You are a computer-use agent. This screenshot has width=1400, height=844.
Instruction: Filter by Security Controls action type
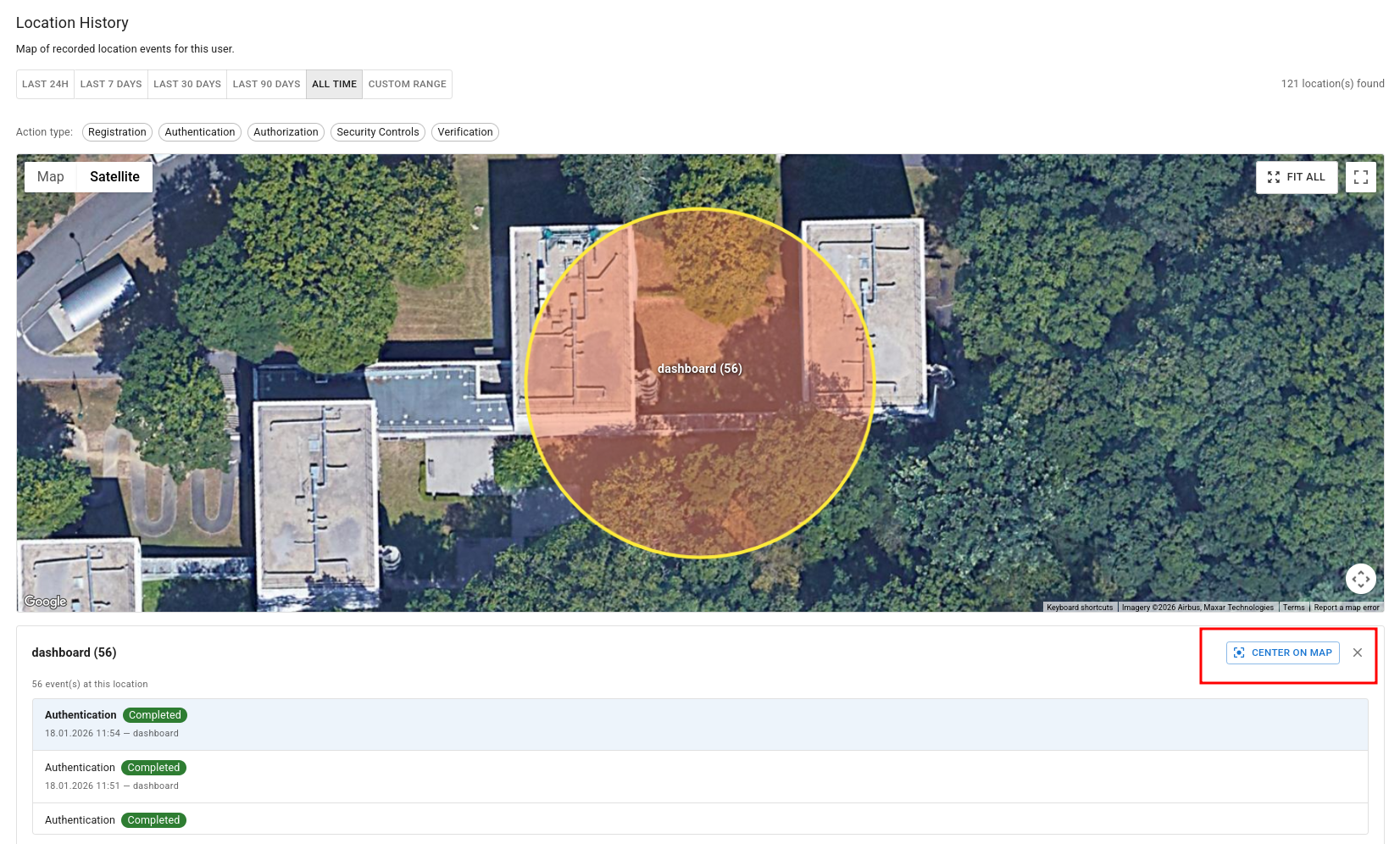click(x=378, y=132)
